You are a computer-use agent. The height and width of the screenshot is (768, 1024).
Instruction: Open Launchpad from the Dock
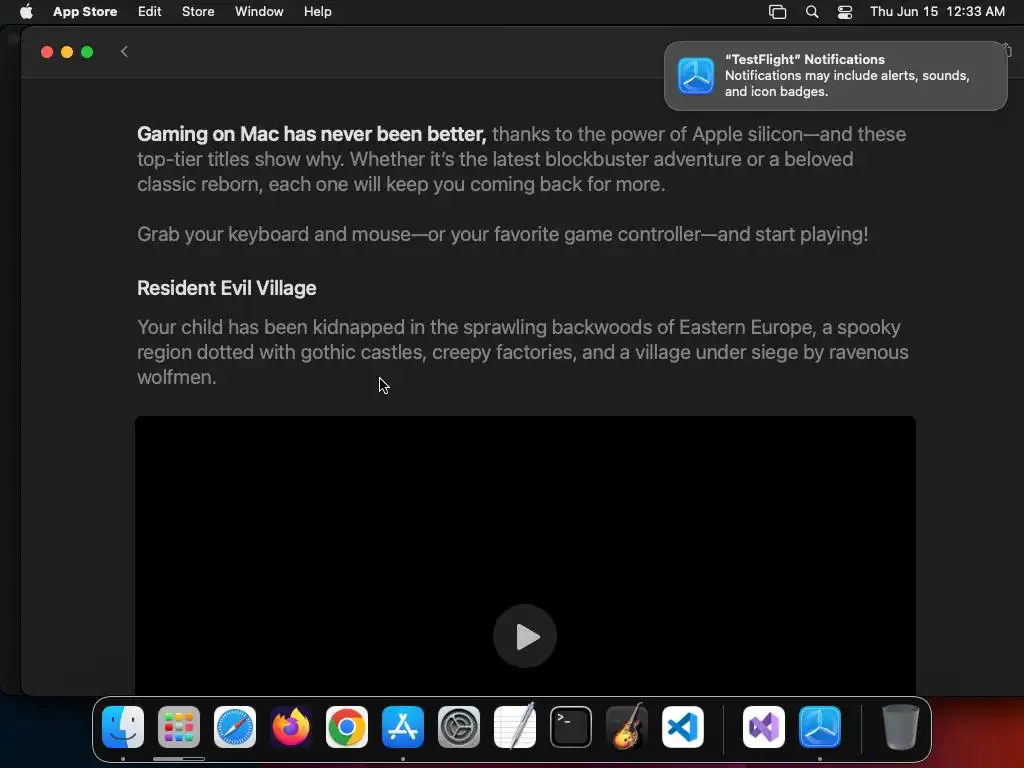(x=179, y=727)
